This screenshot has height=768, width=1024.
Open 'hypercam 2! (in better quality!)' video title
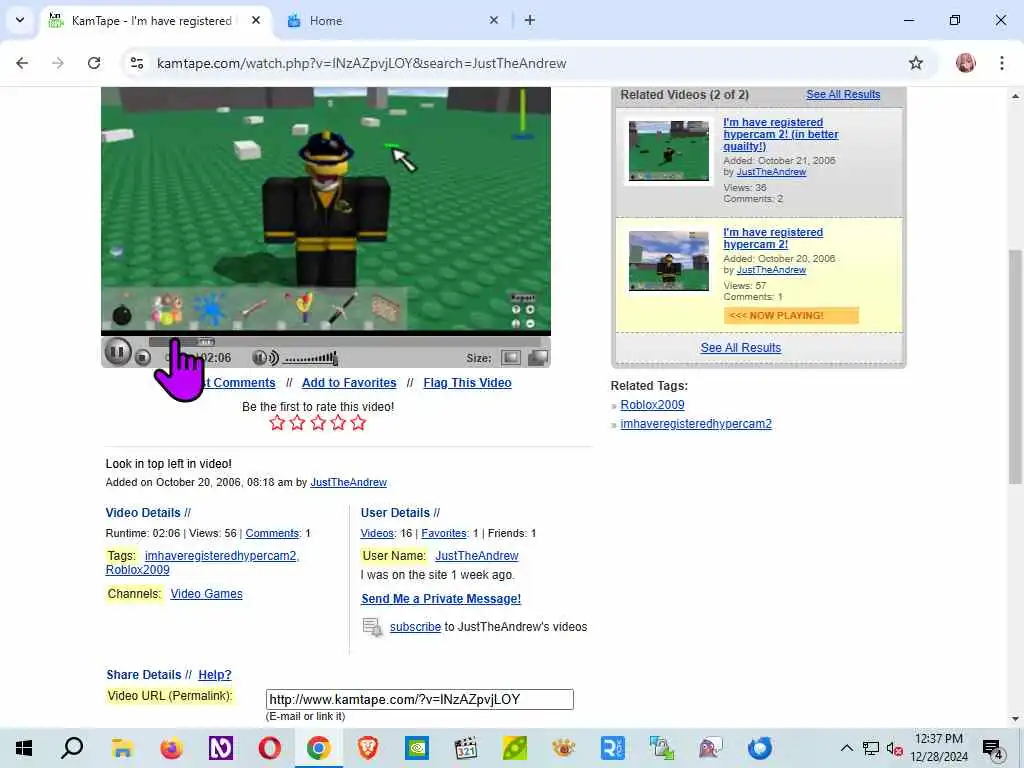(x=780, y=134)
